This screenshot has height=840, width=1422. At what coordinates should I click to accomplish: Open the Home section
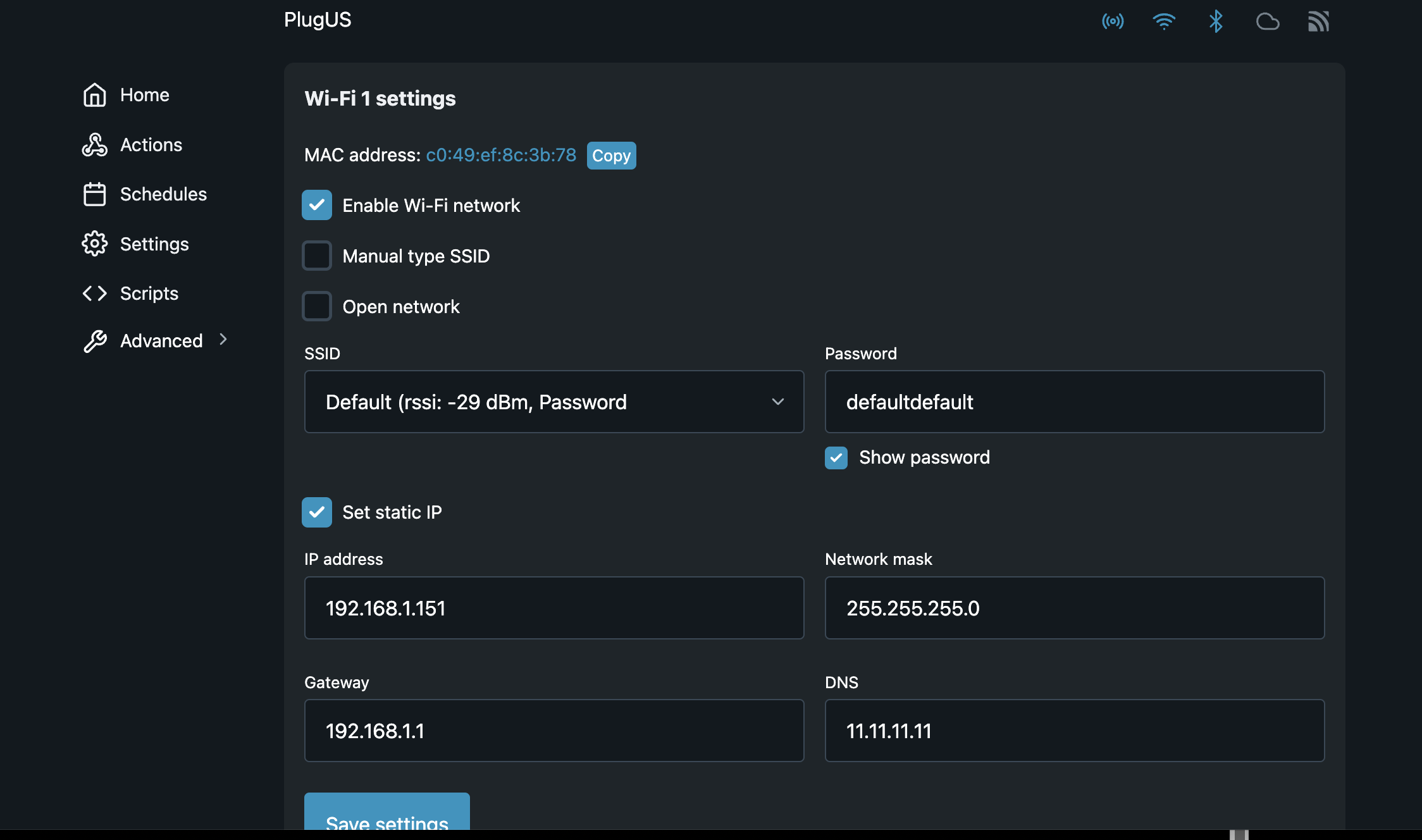[x=144, y=94]
